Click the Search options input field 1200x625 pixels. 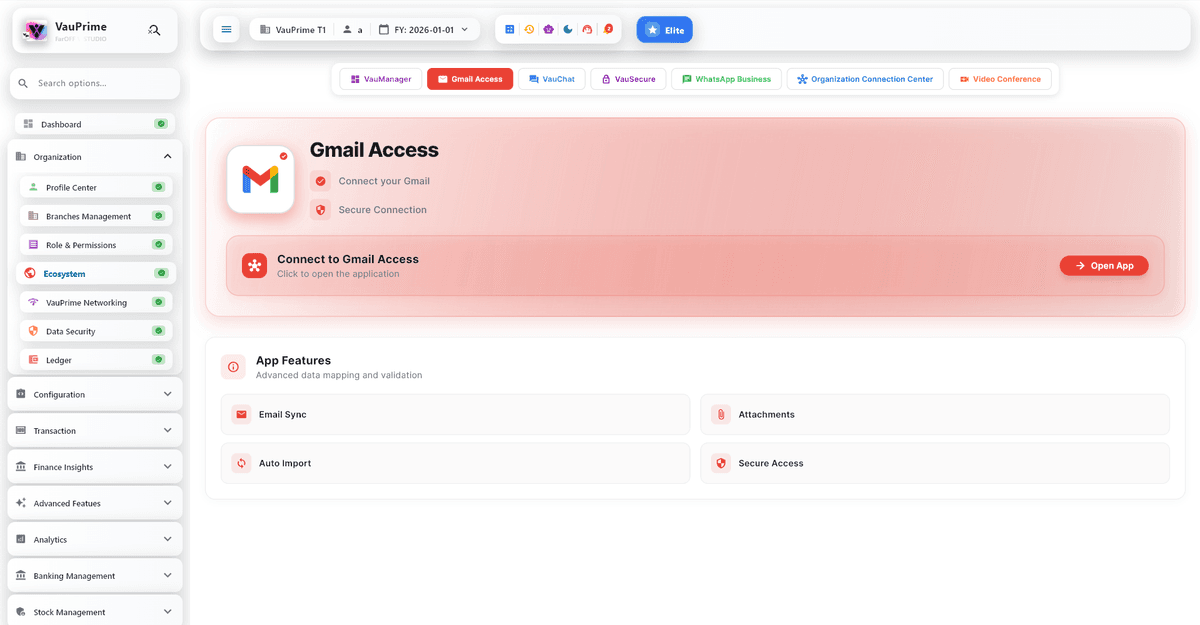tap(95, 83)
